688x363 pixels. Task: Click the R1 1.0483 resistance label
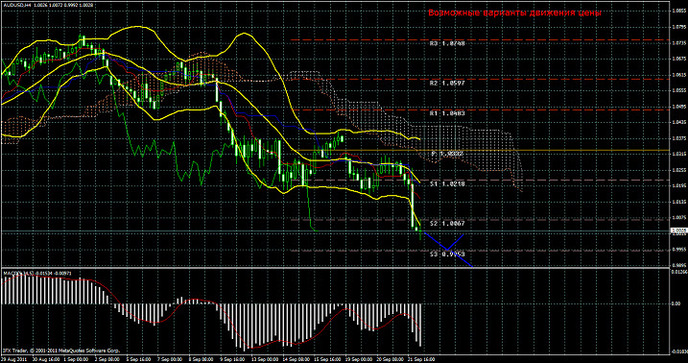click(x=447, y=113)
